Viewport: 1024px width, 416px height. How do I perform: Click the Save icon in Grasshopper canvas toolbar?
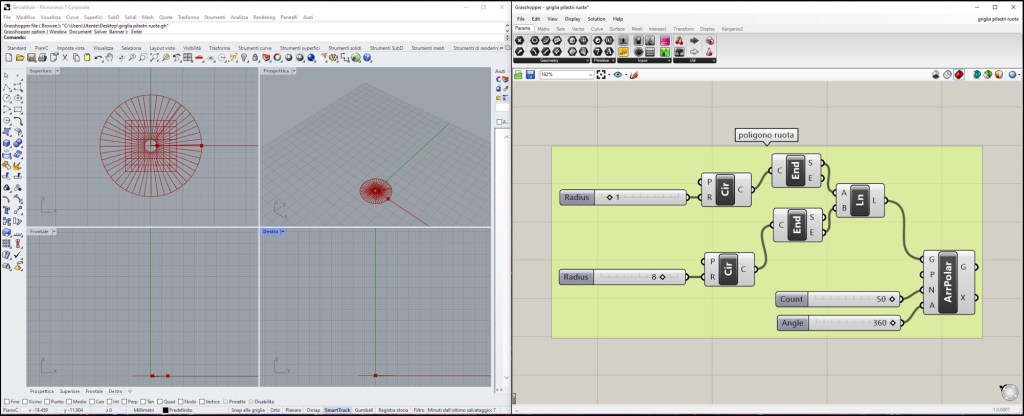point(531,74)
